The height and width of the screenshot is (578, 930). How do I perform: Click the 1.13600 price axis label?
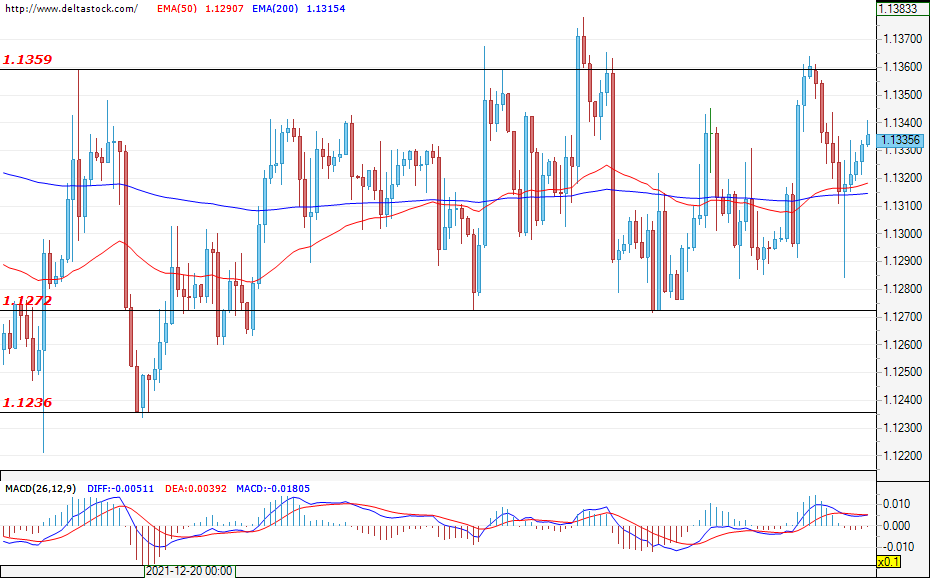pyautogui.click(x=902, y=67)
